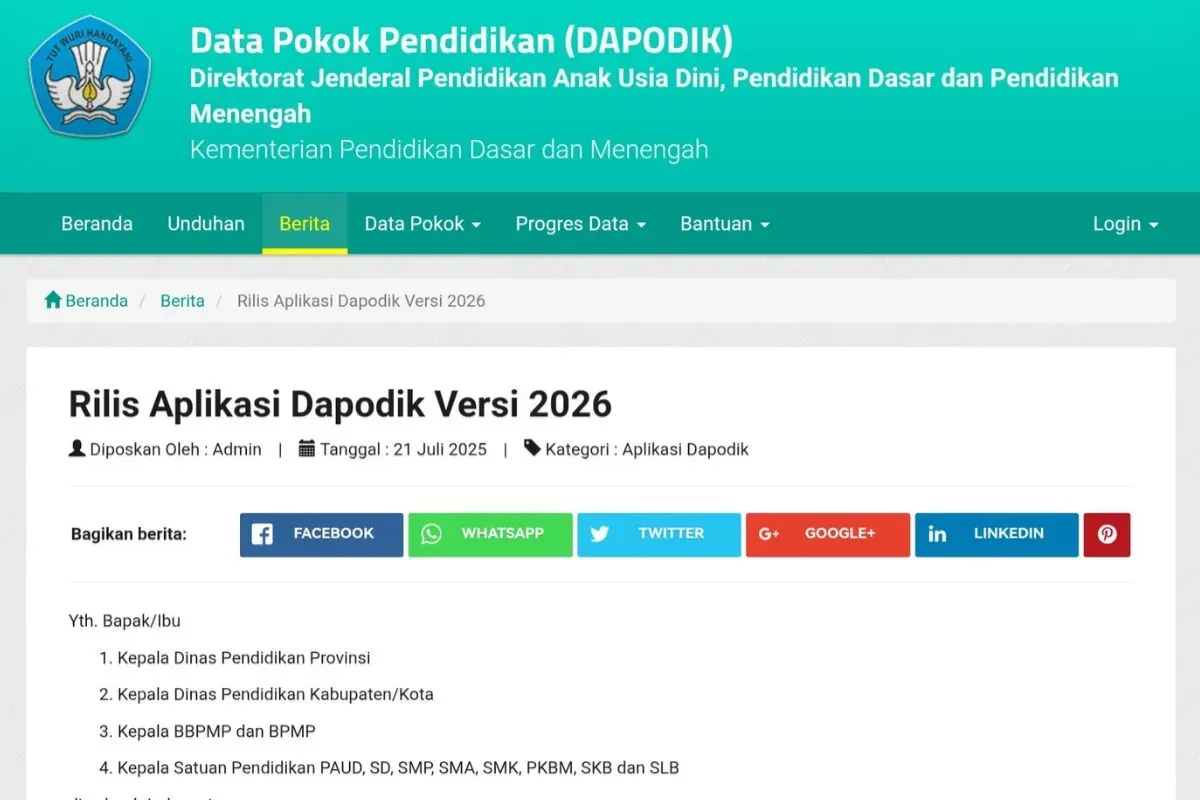Select the Berita tab in navbar
1200x800 pixels.
(x=305, y=224)
